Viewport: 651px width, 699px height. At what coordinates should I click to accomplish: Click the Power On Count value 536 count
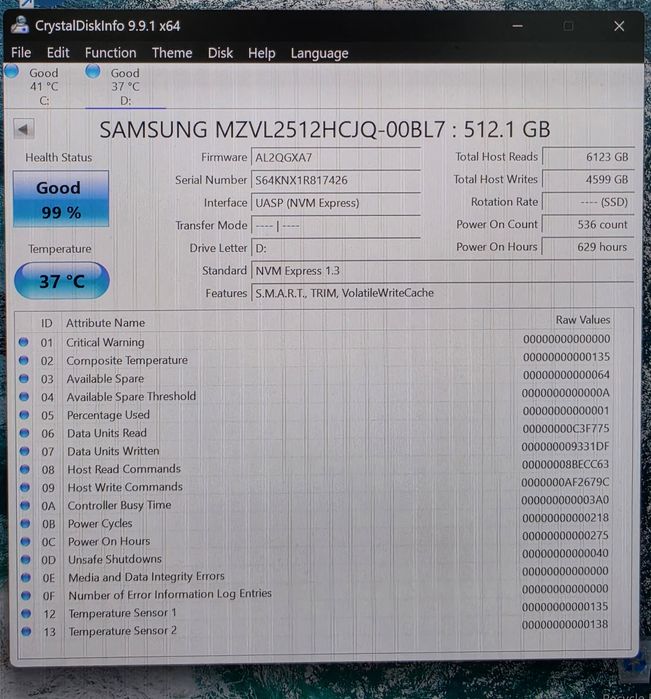point(588,224)
